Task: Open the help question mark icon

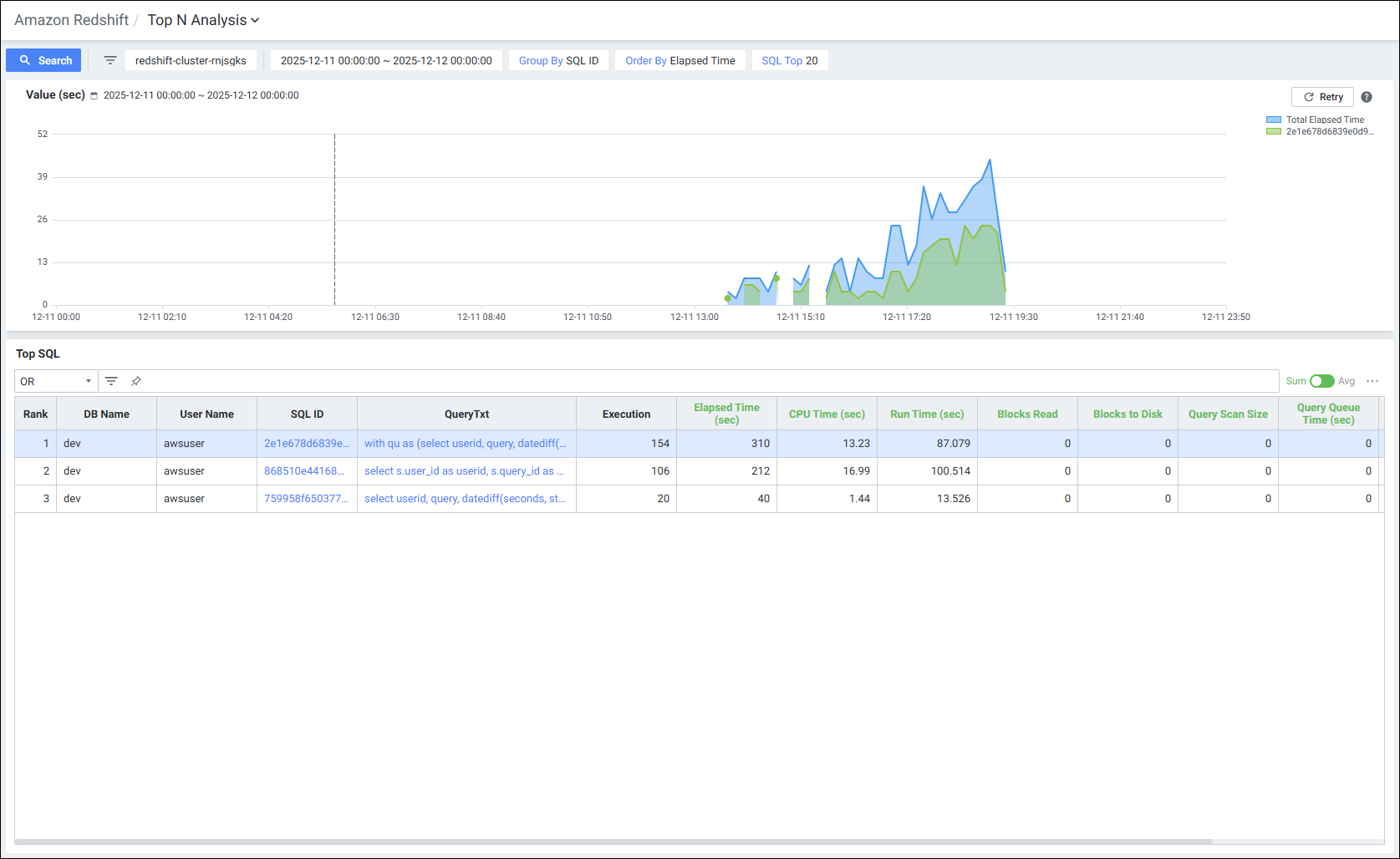Action: pyautogui.click(x=1367, y=97)
